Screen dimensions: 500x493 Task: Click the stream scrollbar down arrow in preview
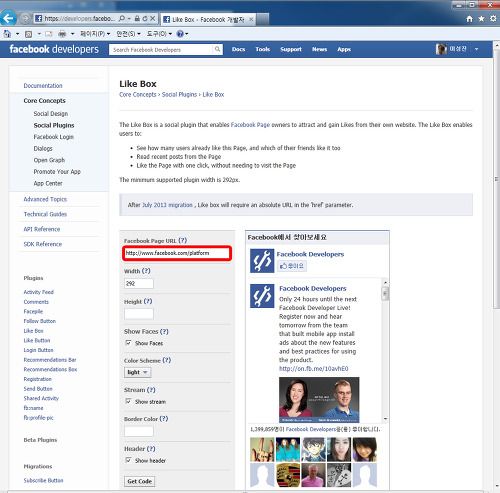(x=385, y=418)
